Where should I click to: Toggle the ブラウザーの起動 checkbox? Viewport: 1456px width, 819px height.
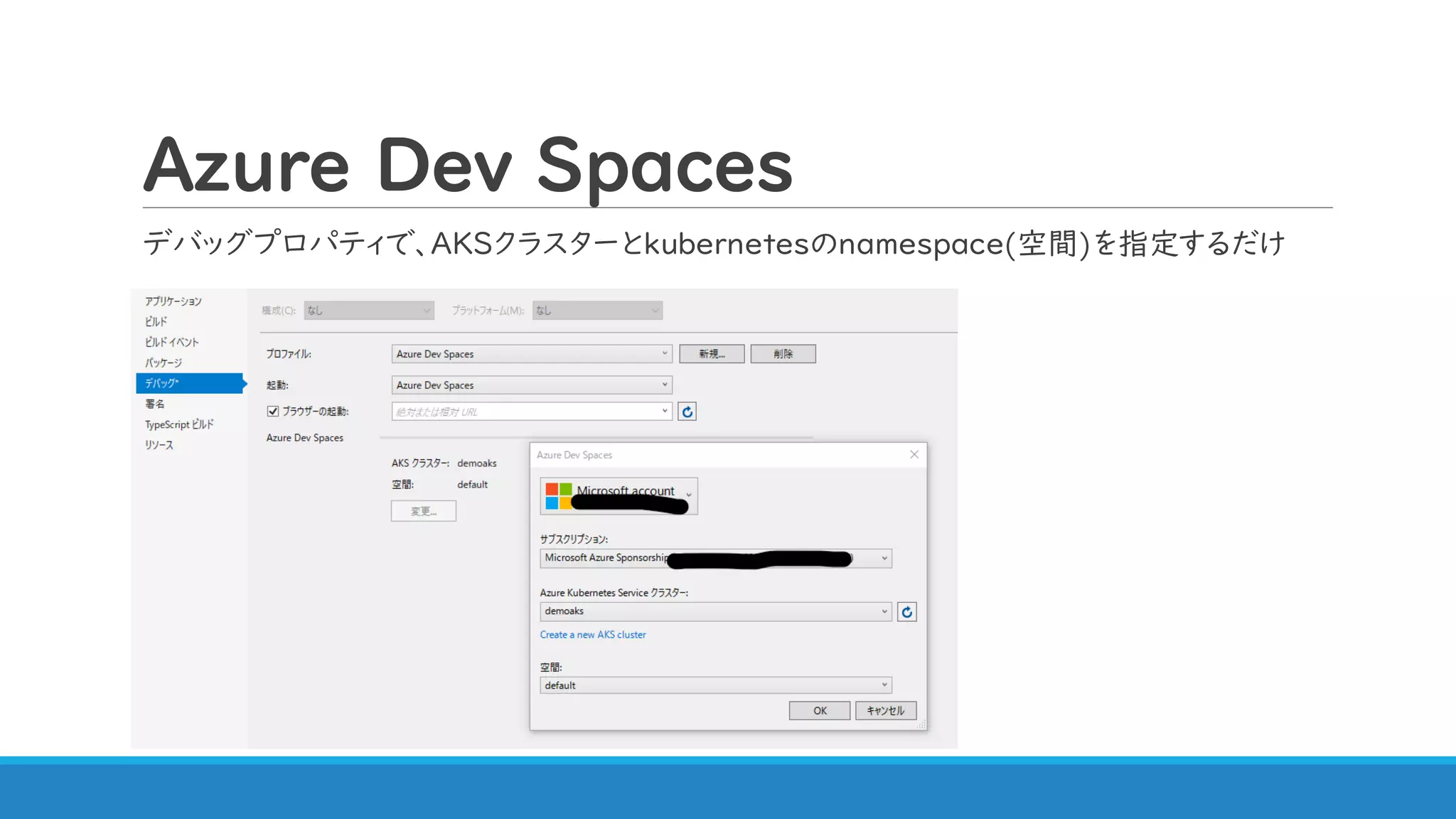273,411
